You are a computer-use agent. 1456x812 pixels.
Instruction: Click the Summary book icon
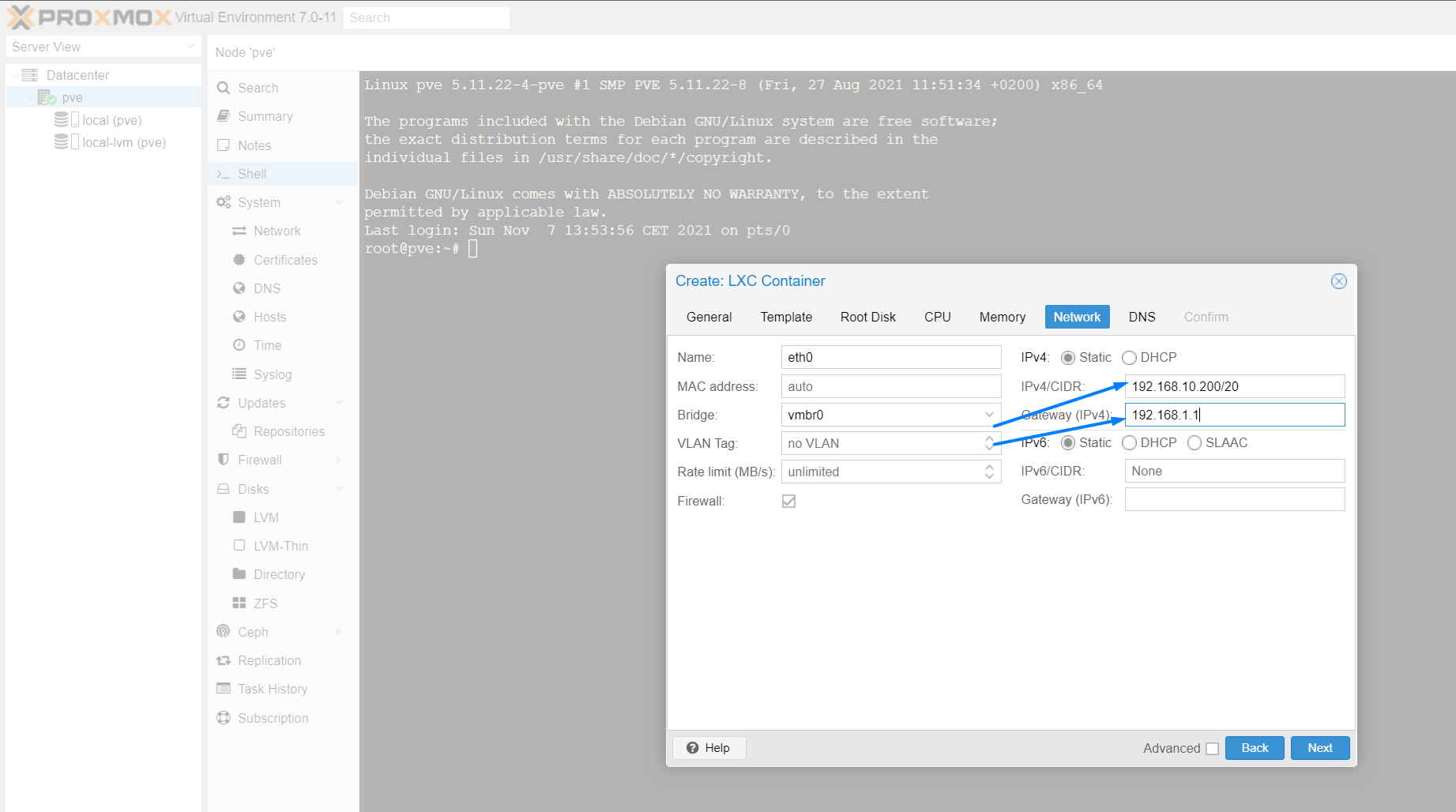224,116
